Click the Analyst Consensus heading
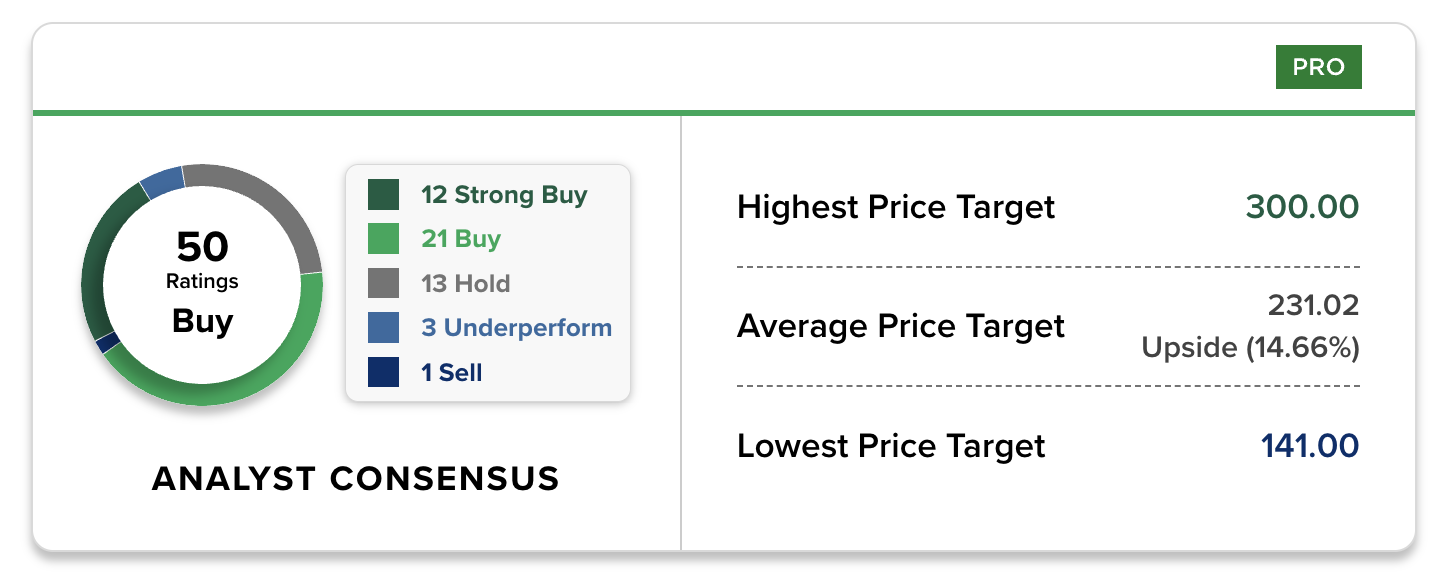 pyautogui.click(x=355, y=478)
